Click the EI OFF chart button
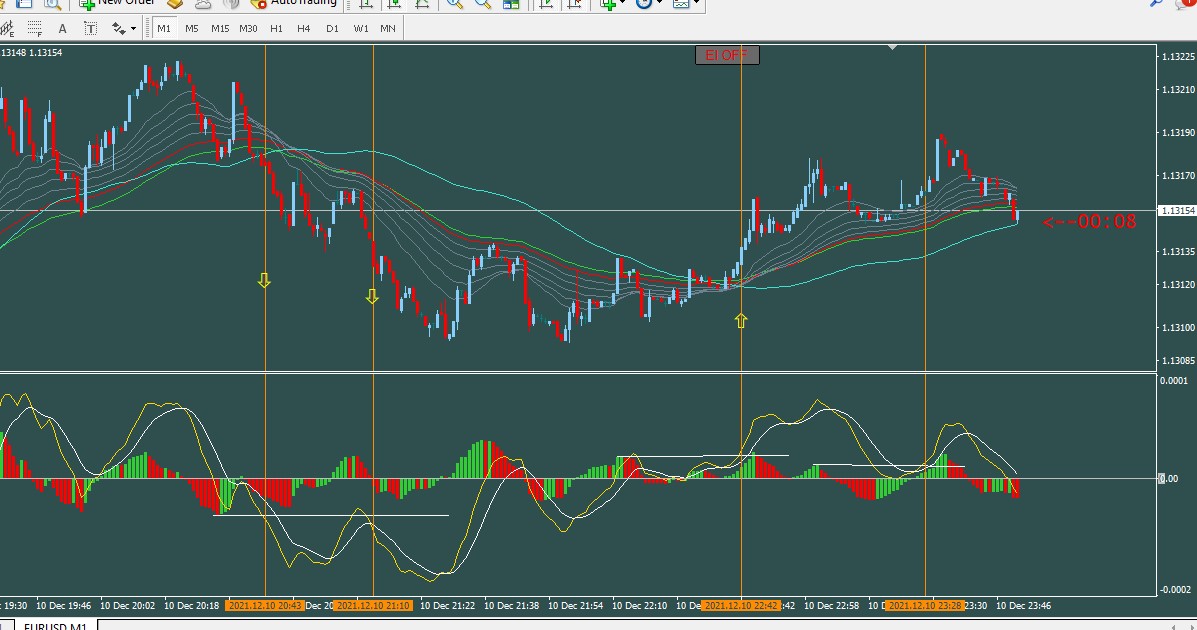The height and width of the screenshot is (630, 1197). point(727,55)
